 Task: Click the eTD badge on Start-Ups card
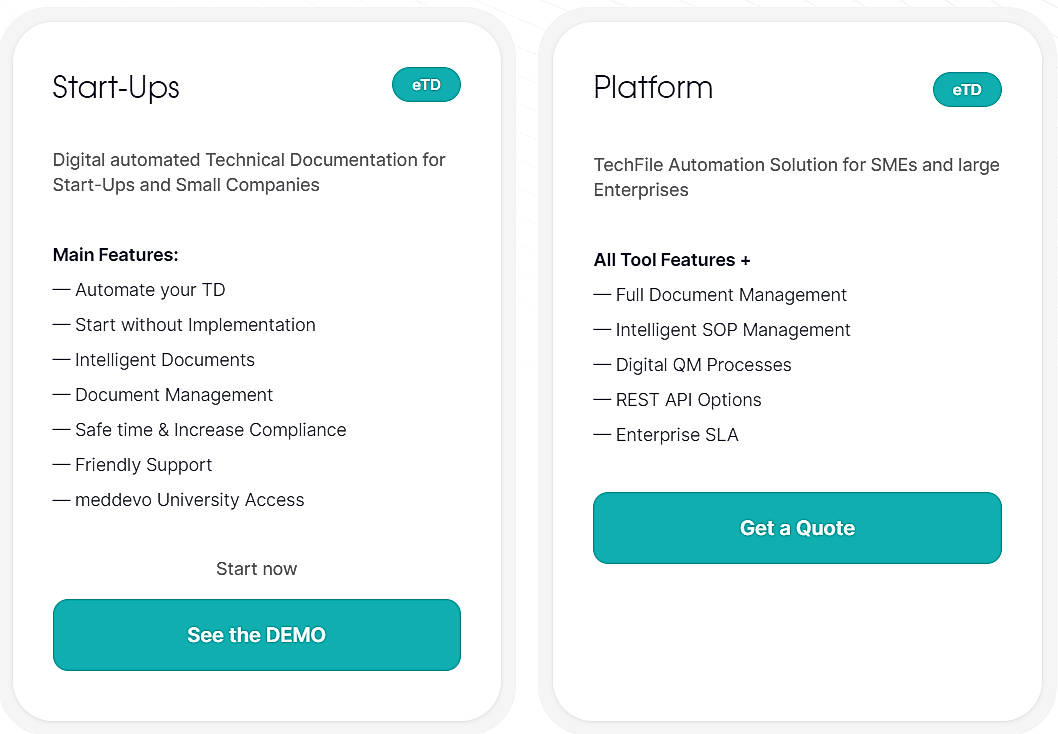pos(426,84)
